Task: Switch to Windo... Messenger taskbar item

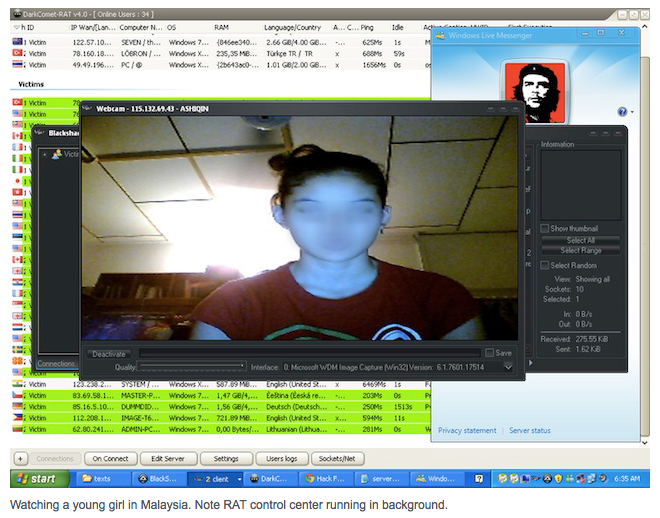Action: (436, 478)
